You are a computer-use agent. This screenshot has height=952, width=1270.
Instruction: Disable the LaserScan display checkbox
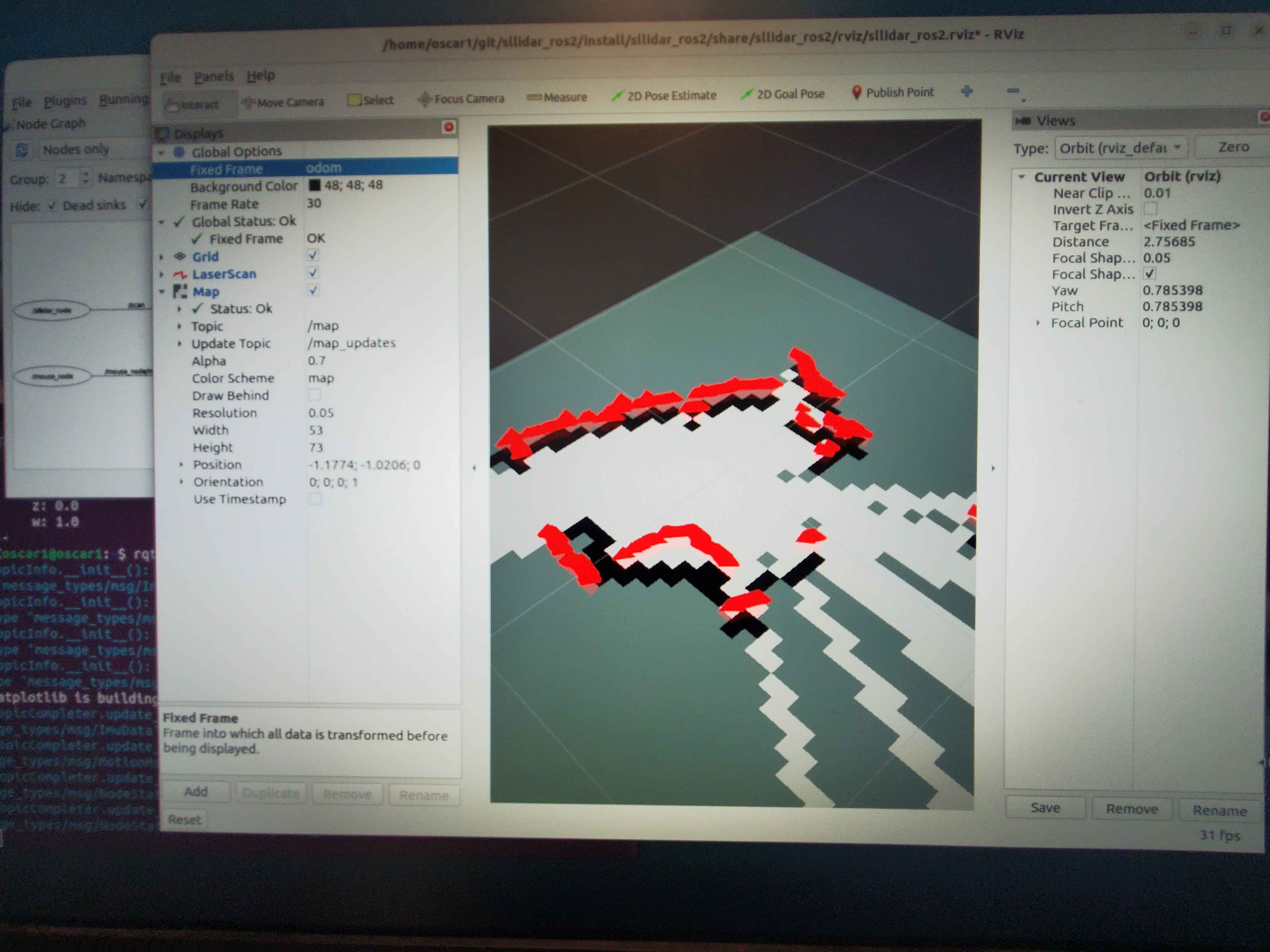coord(313,273)
